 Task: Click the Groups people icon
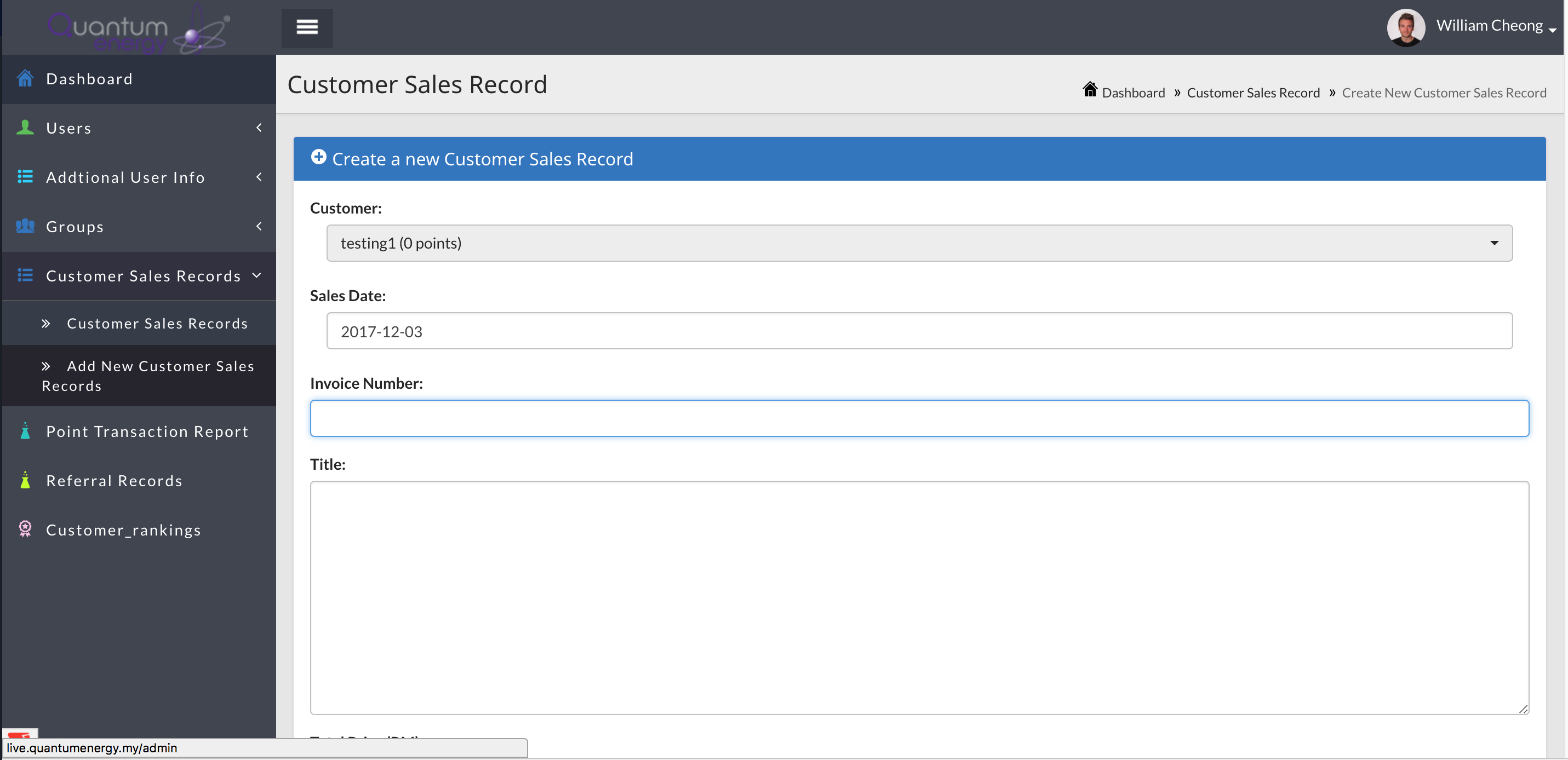(x=25, y=226)
